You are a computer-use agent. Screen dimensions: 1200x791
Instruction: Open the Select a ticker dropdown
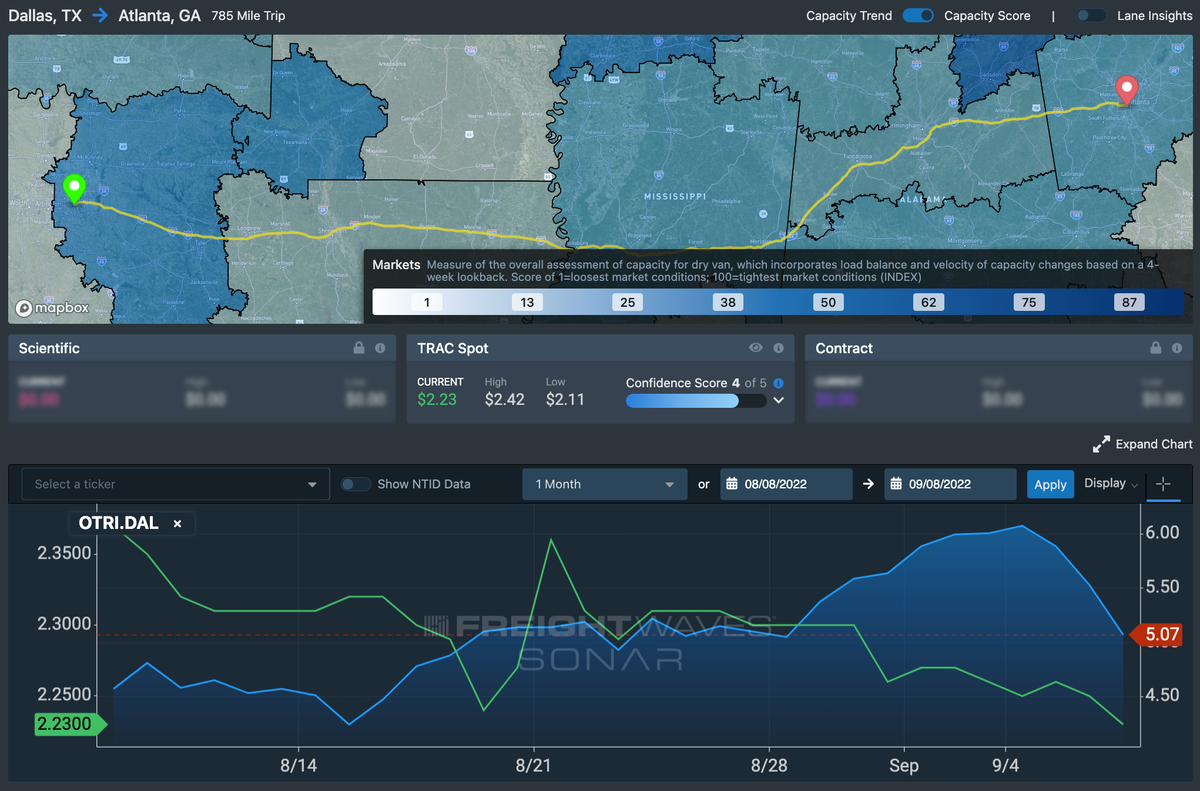(x=176, y=484)
